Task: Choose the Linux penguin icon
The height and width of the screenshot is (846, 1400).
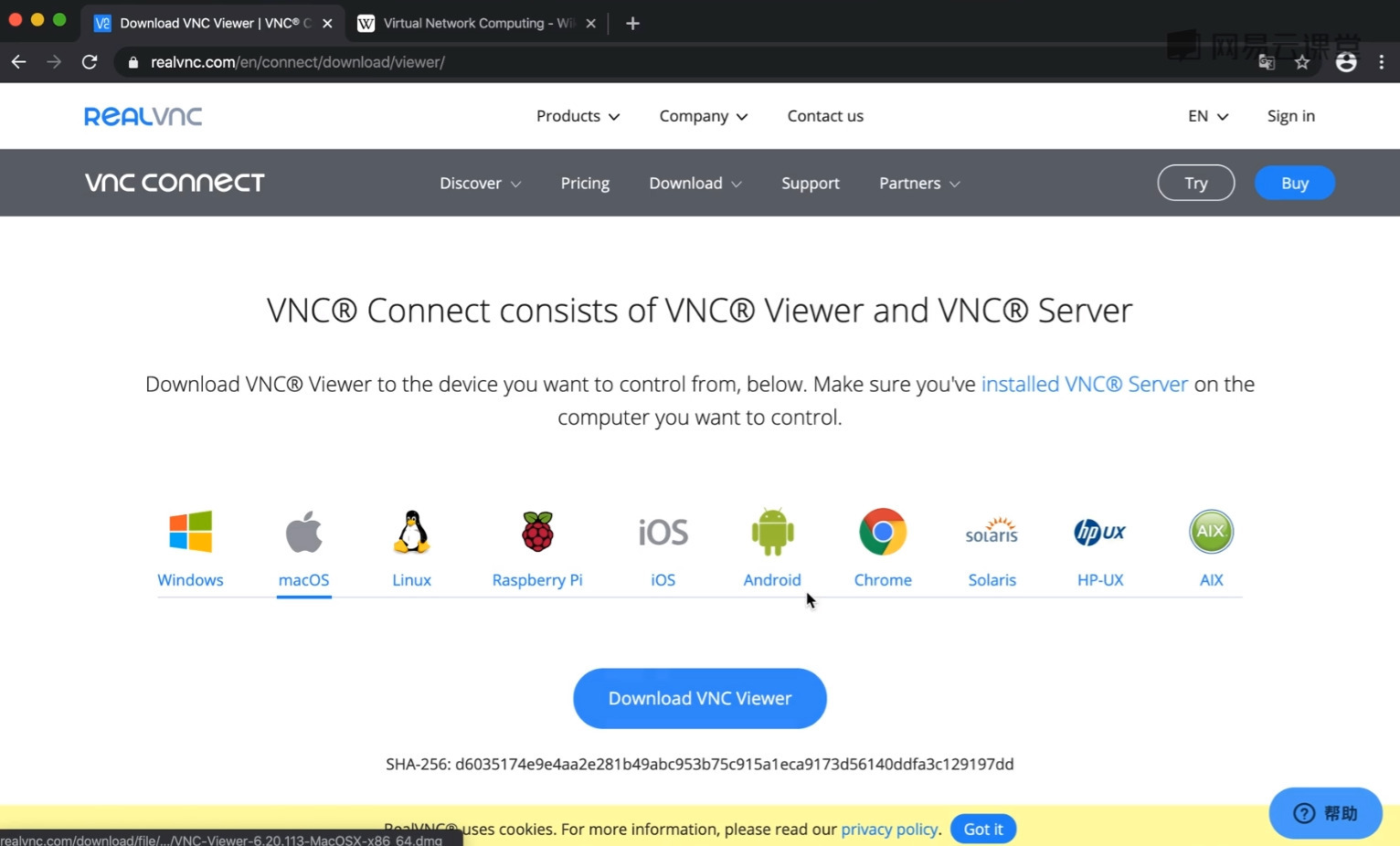Action: coord(412,532)
